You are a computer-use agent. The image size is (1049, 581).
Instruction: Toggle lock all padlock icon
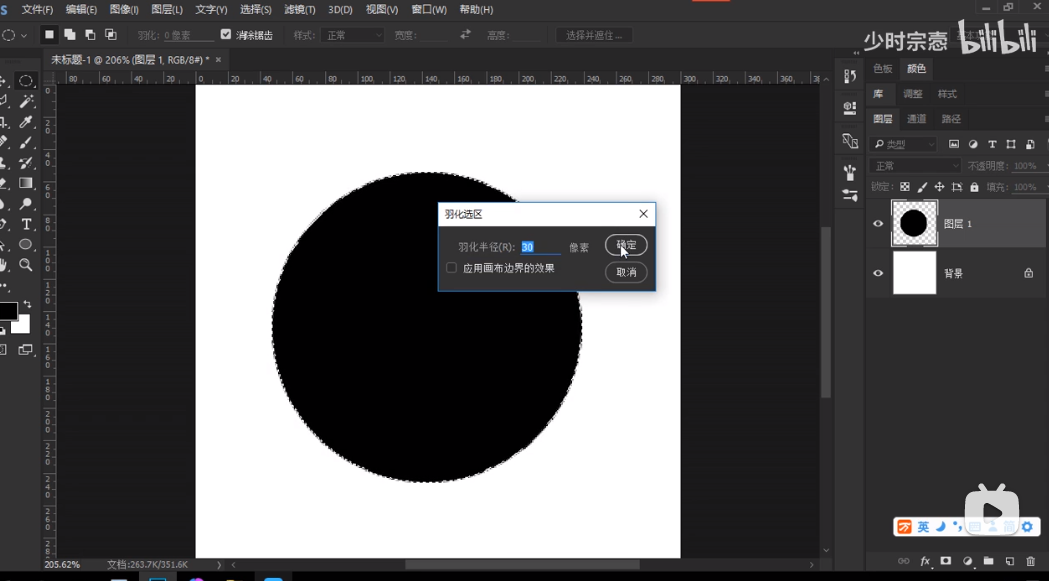point(974,187)
